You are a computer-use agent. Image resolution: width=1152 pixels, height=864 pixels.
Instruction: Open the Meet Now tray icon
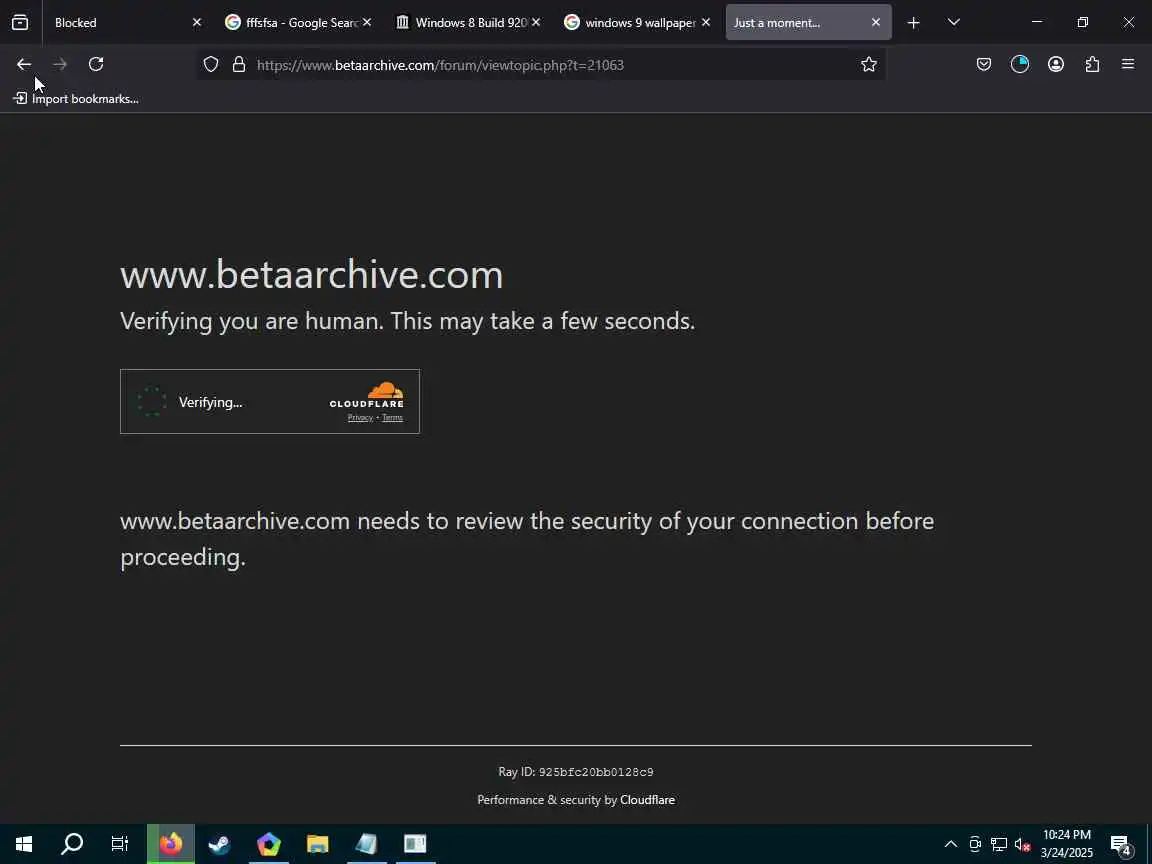(975, 844)
